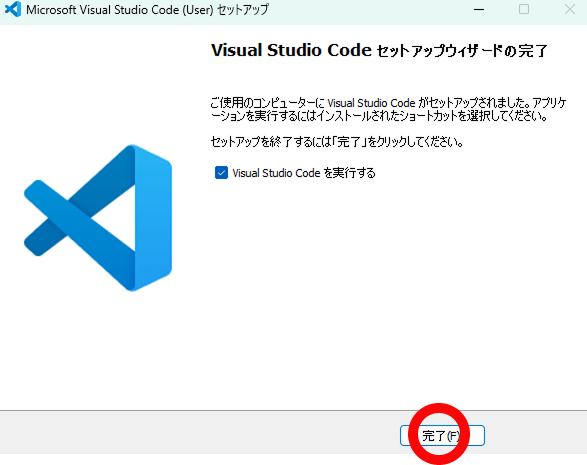Click the horizontal separator line above the button bar
The image size is (587, 465).
click(294, 410)
